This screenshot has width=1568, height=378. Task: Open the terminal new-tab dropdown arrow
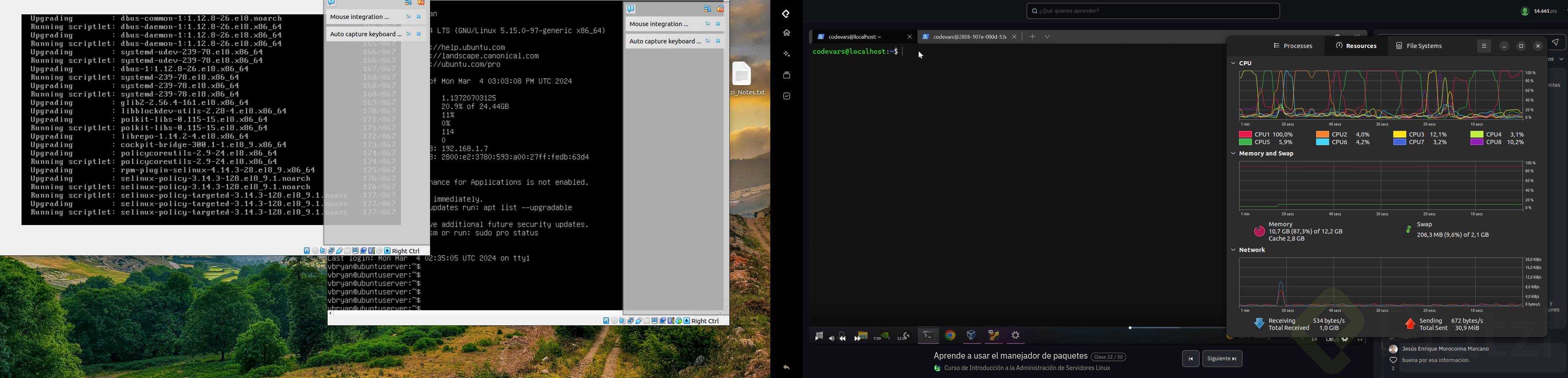point(1048,37)
